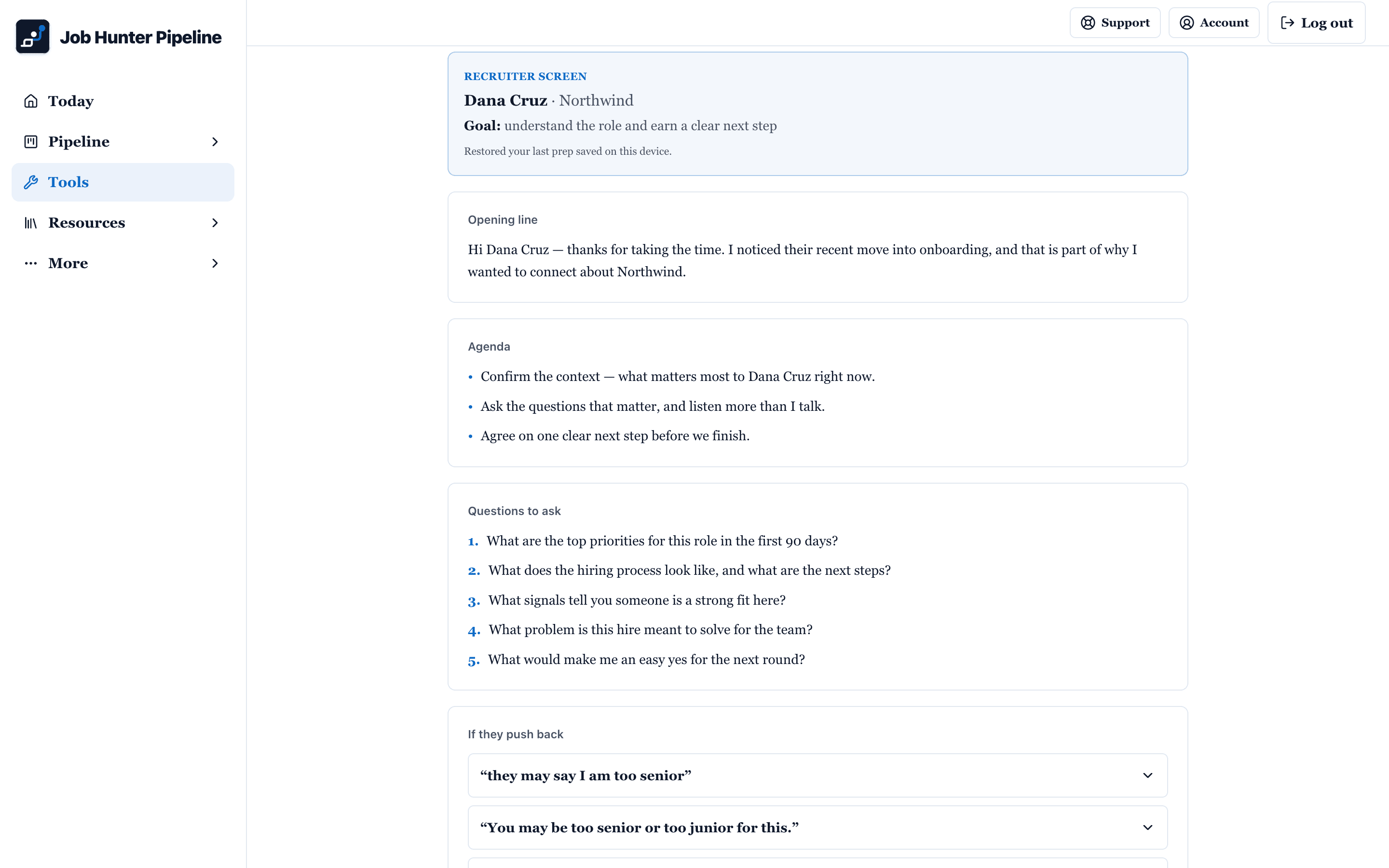
Task: Click the Account button label
Action: (x=1224, y=22)
